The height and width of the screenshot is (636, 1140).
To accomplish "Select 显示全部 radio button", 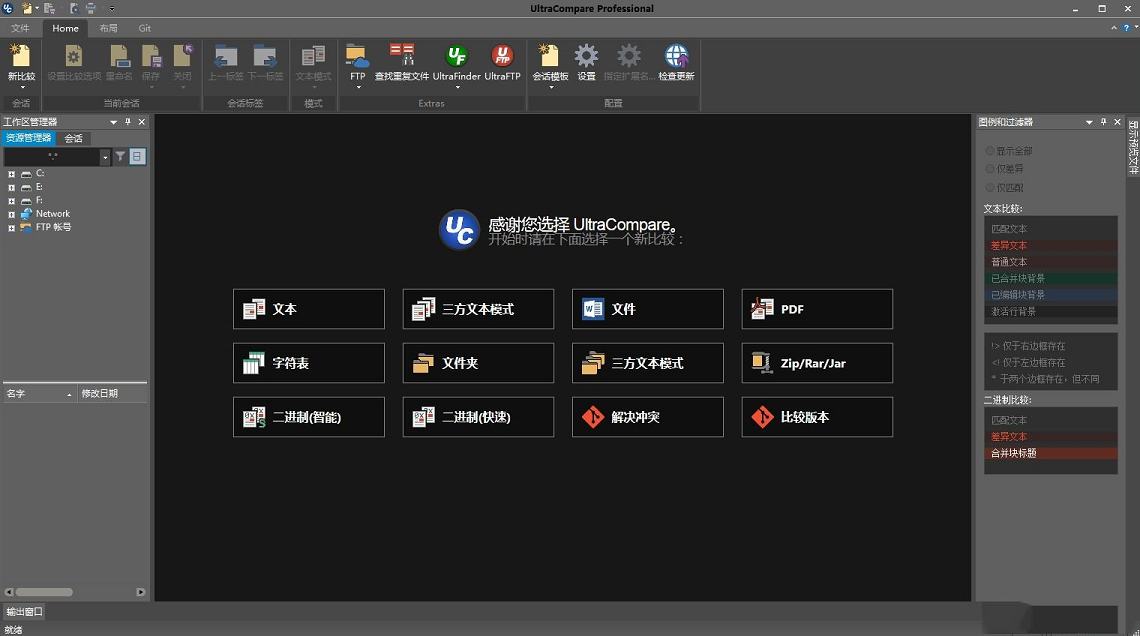I will pyautogui.click(x=990, y=151).
